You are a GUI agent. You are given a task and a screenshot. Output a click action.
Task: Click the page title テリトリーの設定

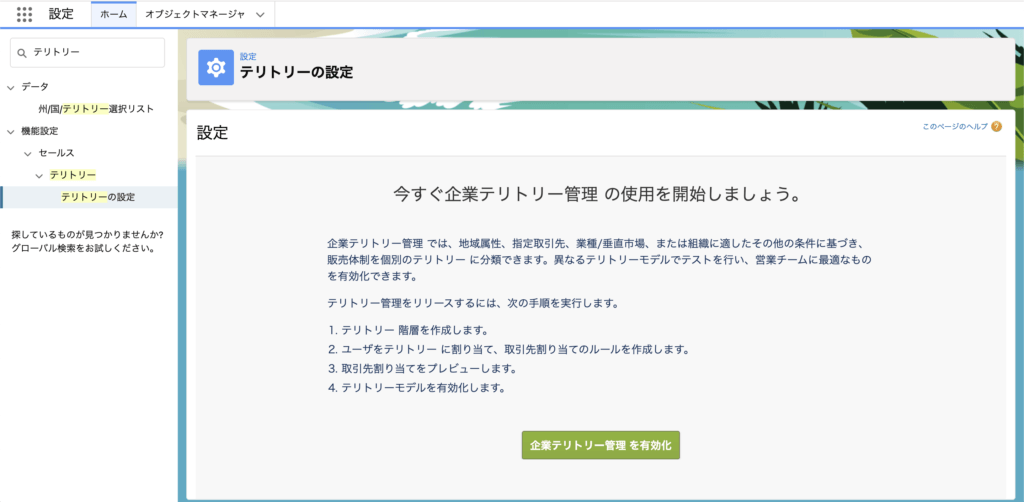tap(296, 72)
